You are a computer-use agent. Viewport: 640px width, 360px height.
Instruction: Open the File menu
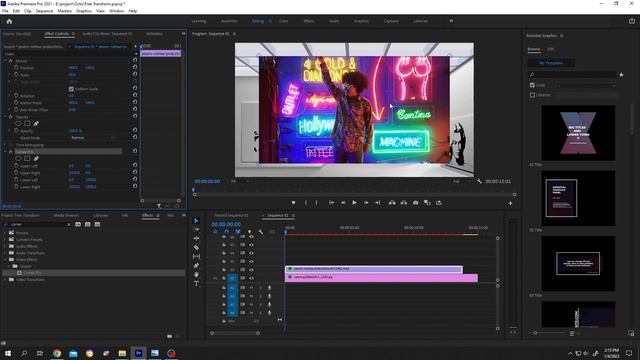coord(5,11)
